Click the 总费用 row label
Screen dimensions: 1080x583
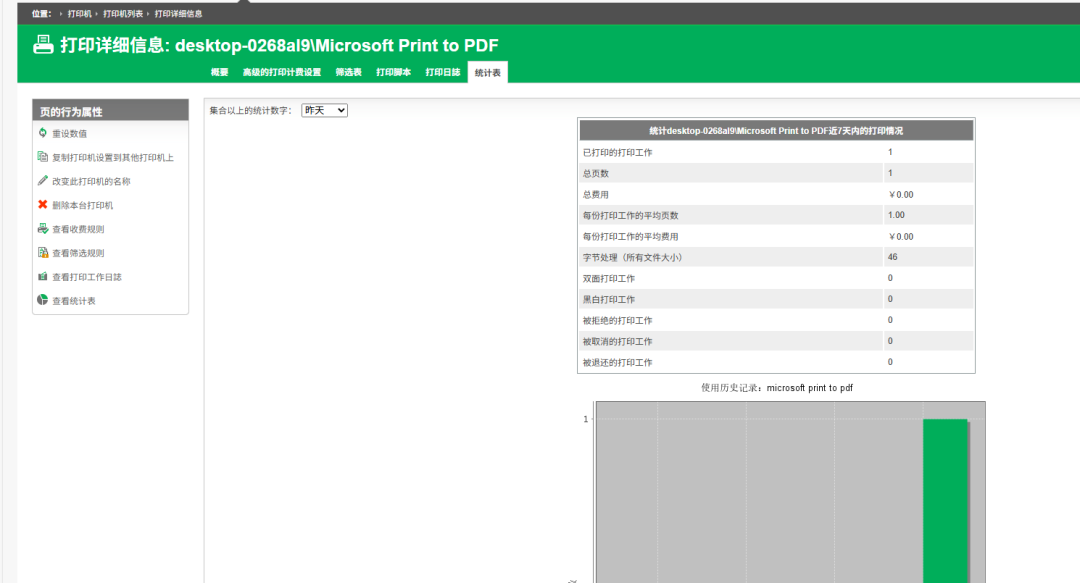[x=596, y=194]
